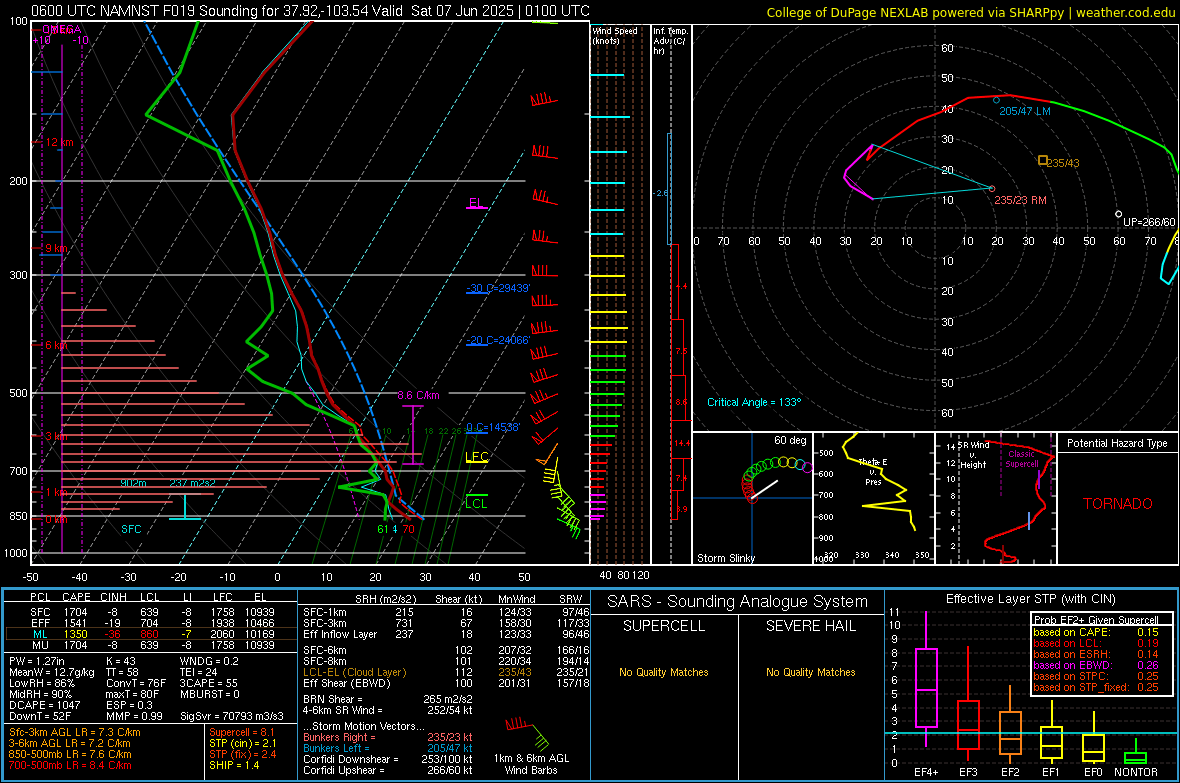Click the K = 43 index value
Screen dimensions: 1180x783
click(x=120, y=661)
